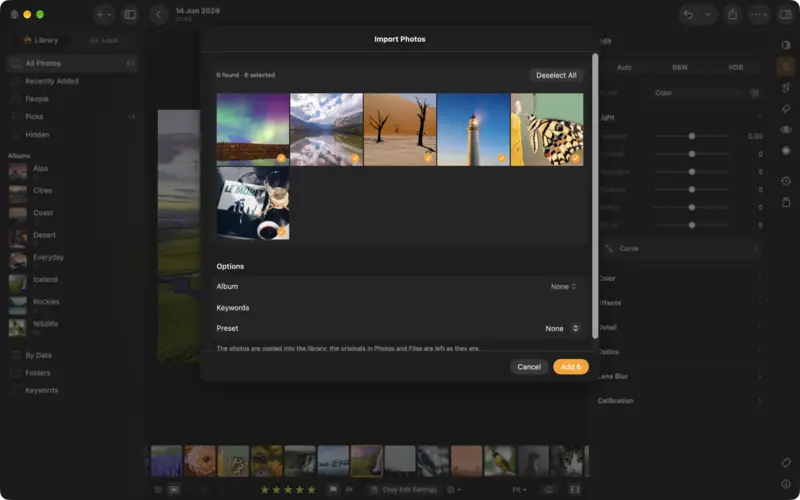The height and width of the screenshot is (500, 800).
Task: Click the compare view icon beside the Fit menu
Action: pos(548,489)
